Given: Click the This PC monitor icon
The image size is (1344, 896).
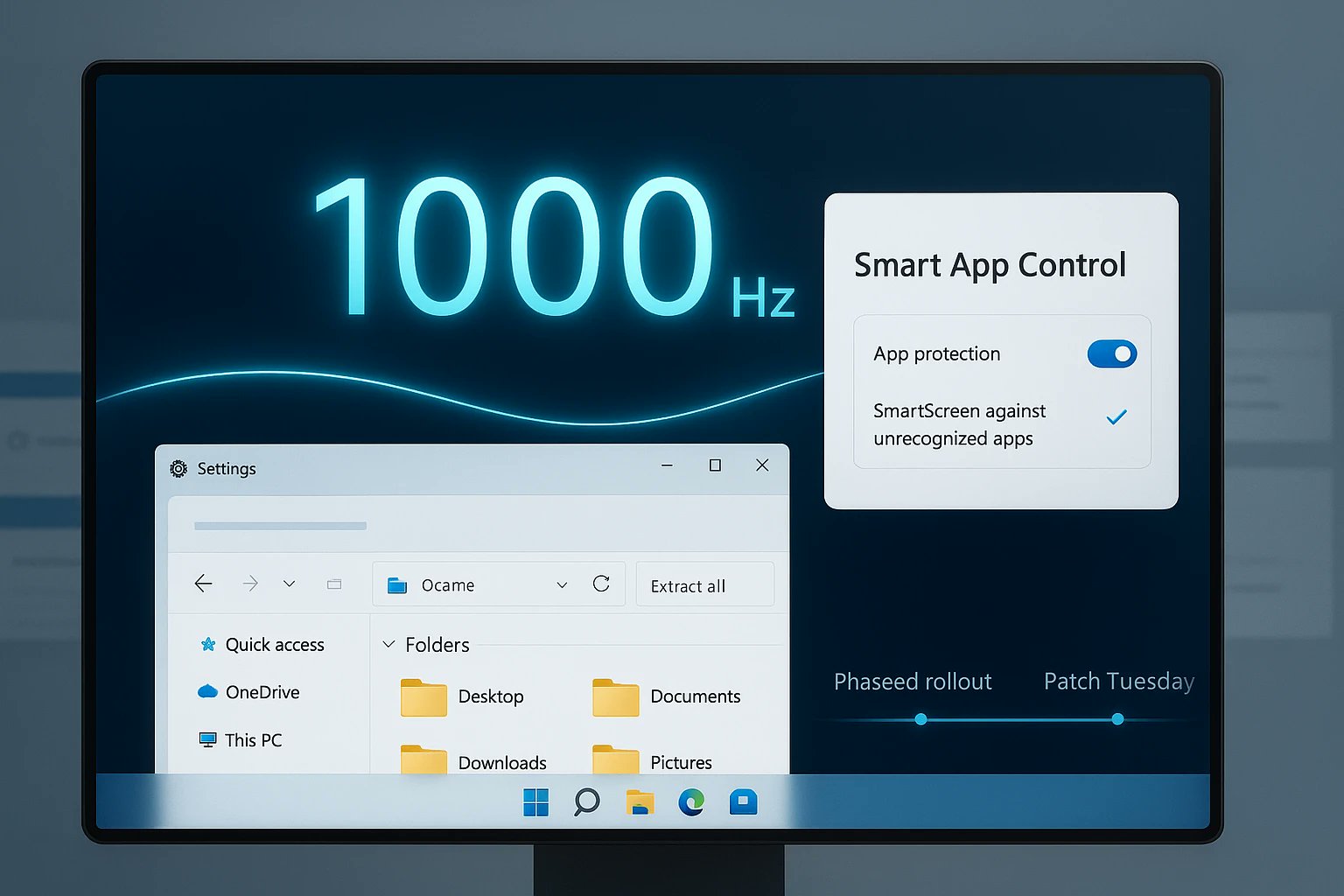Looking at the screenshot, I should click(x=207, y=740).
